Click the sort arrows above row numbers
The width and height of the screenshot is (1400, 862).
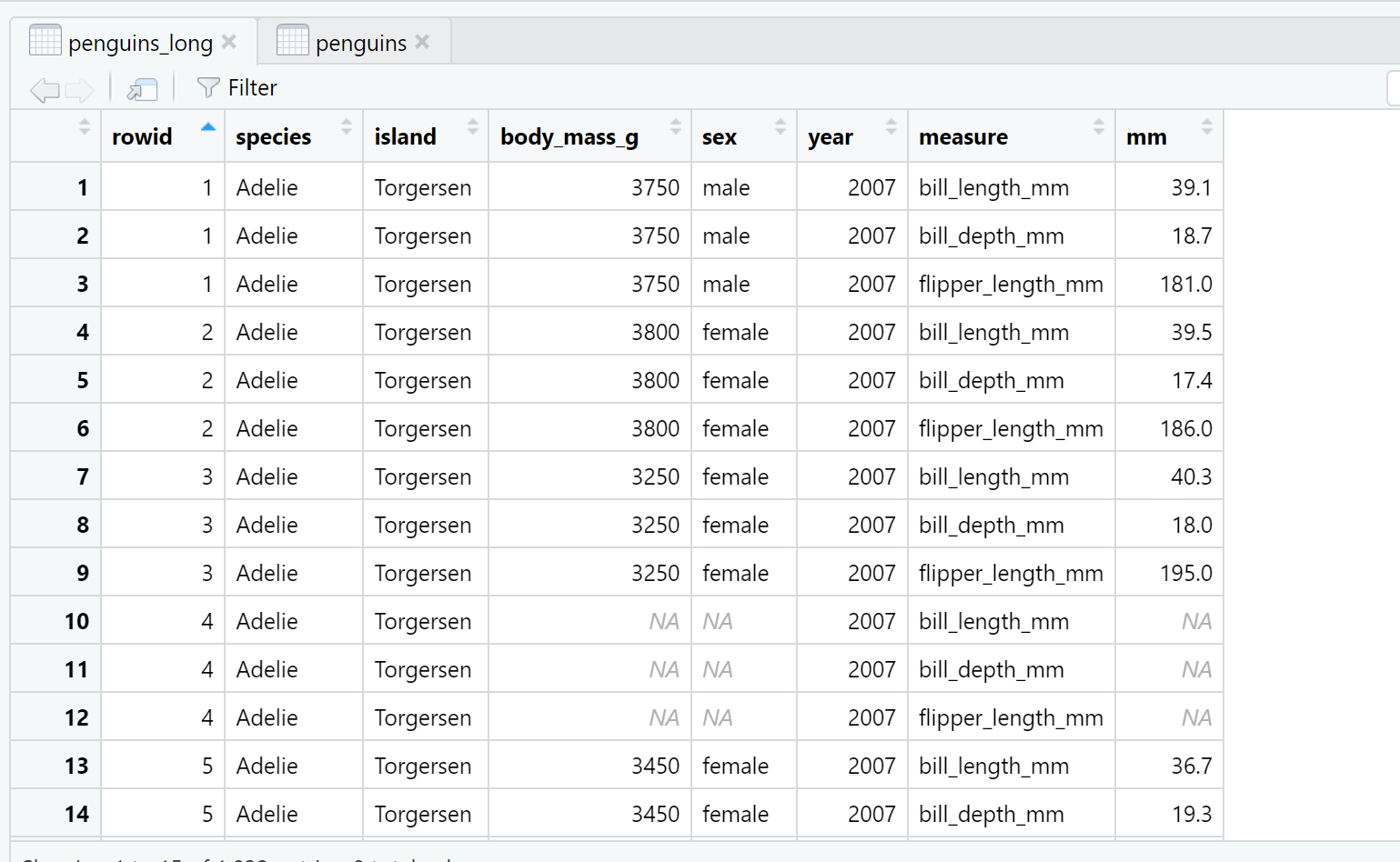(x=85, y=127)
